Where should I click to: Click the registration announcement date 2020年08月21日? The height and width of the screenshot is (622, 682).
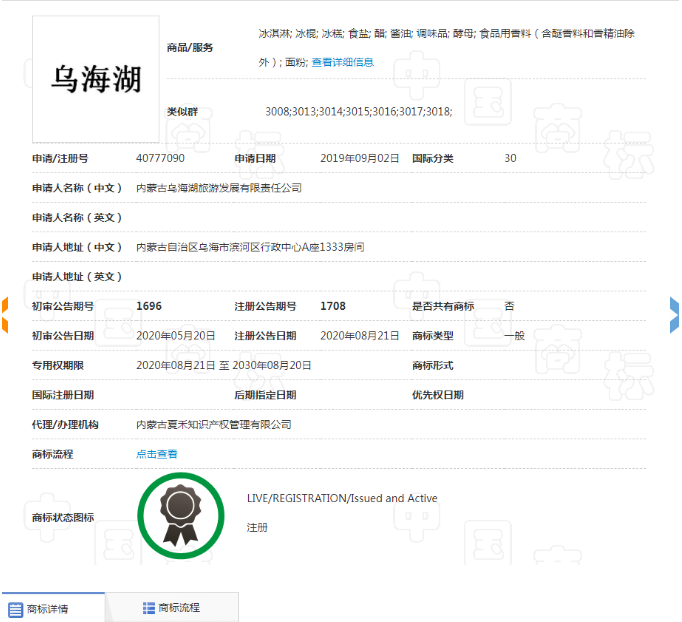(x=359, y=336)
